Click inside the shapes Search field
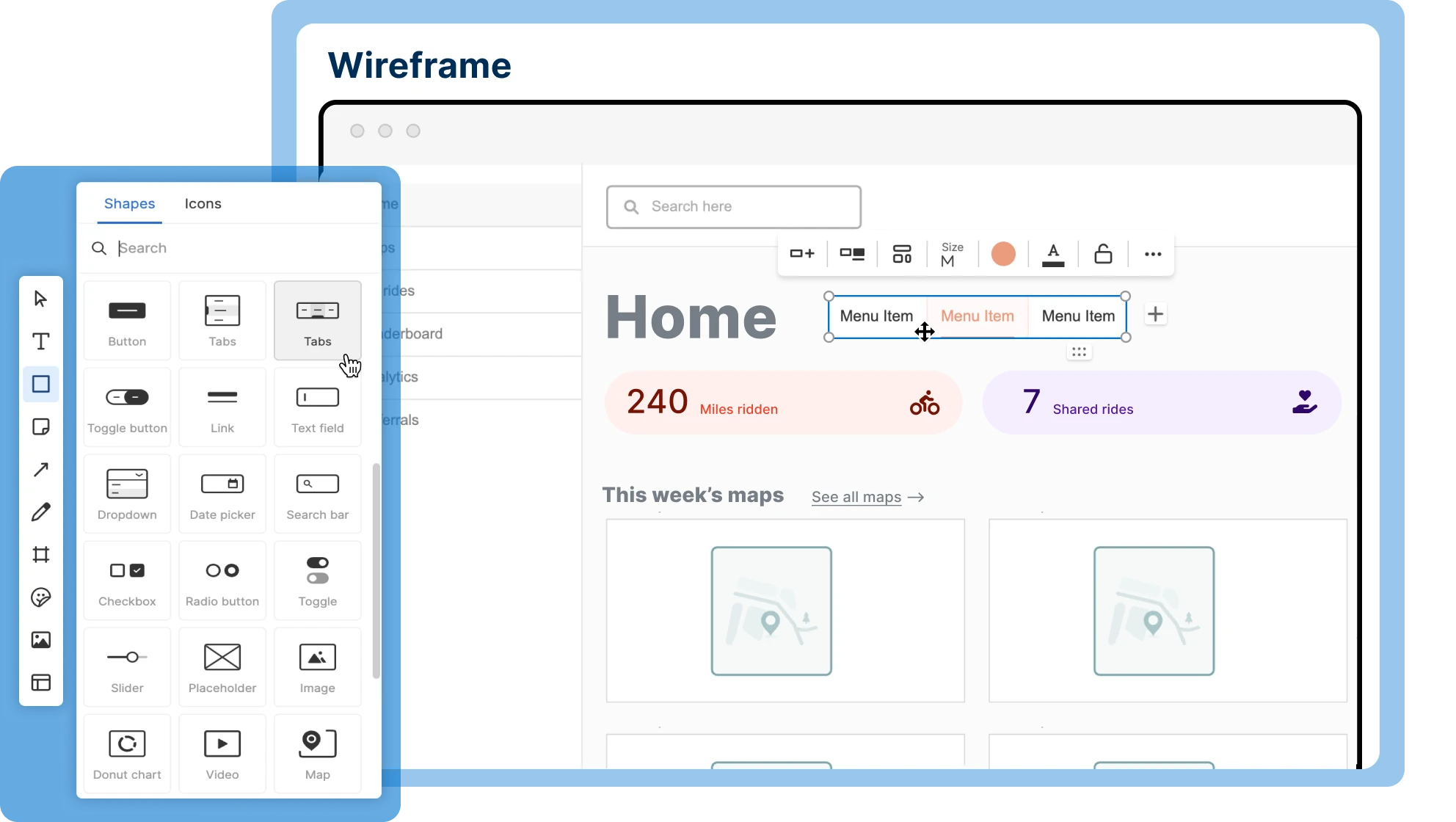1456x822 pixels. (183, 248)
